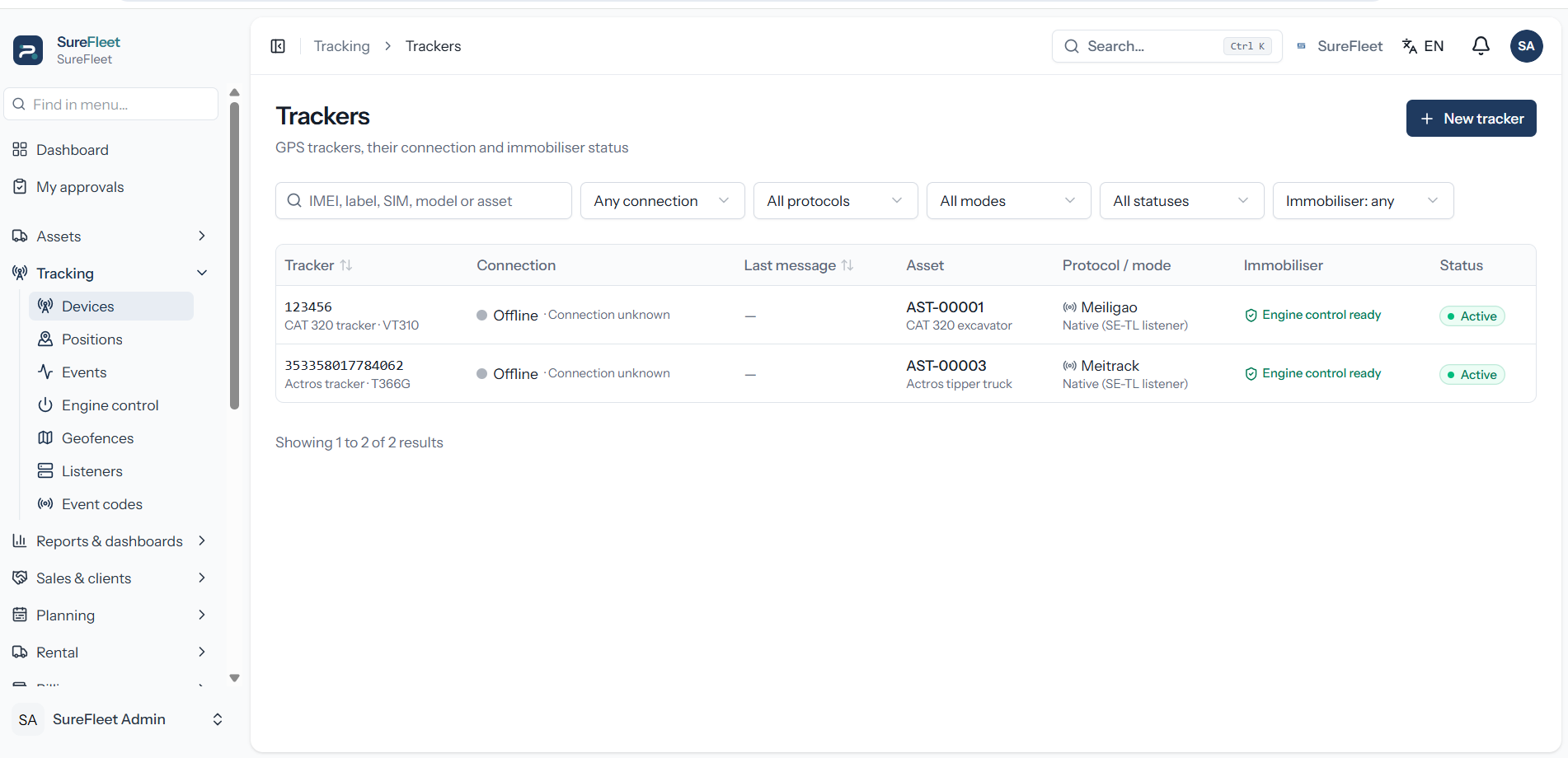1568x758 pixels.
Task: Open asset AST-00003 link
Action: [946, 366]
